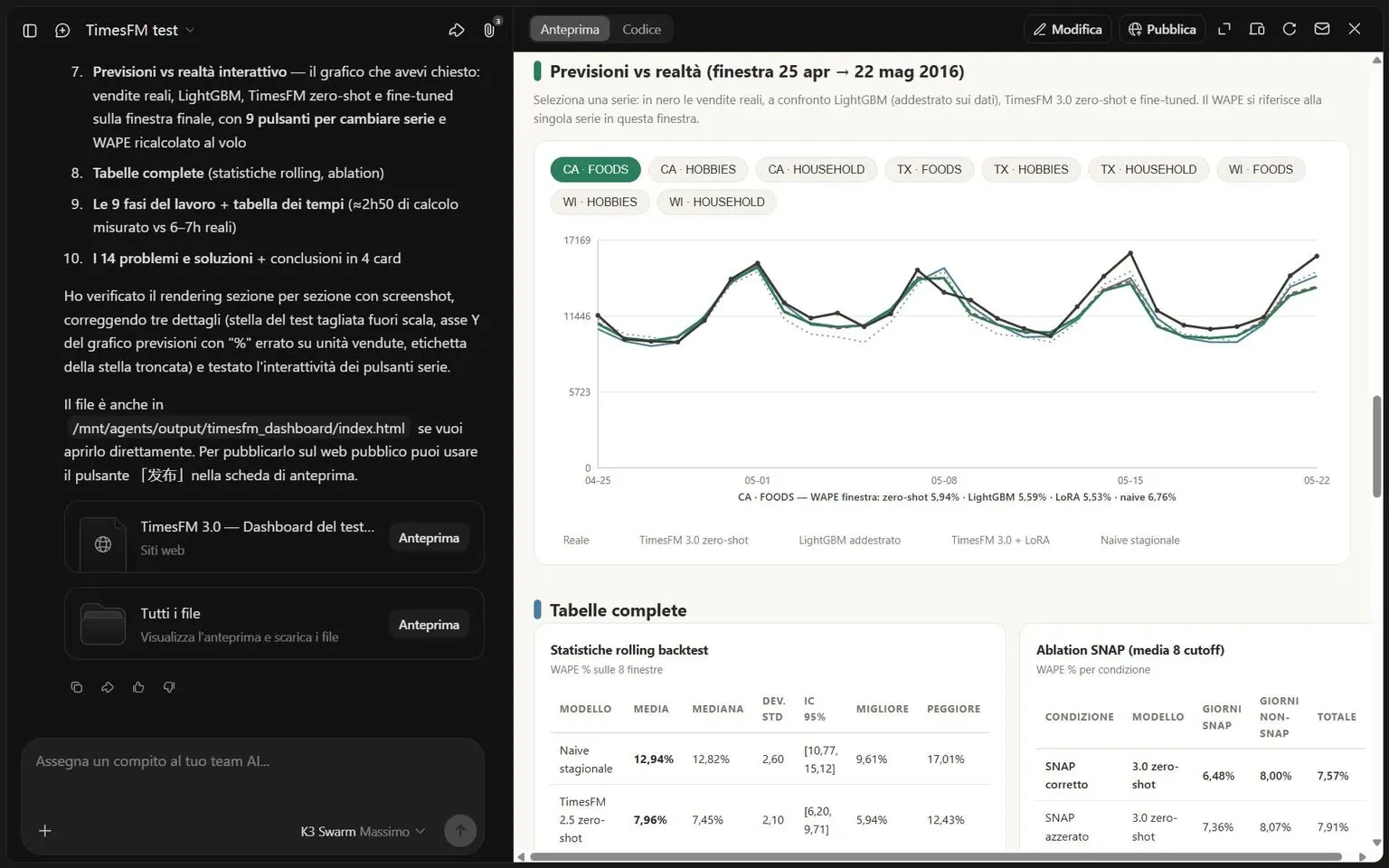The image size is (1389, 868).
Task: Open the attachments paperclip icon with badge 3
Action: click(x=489, y=30)
